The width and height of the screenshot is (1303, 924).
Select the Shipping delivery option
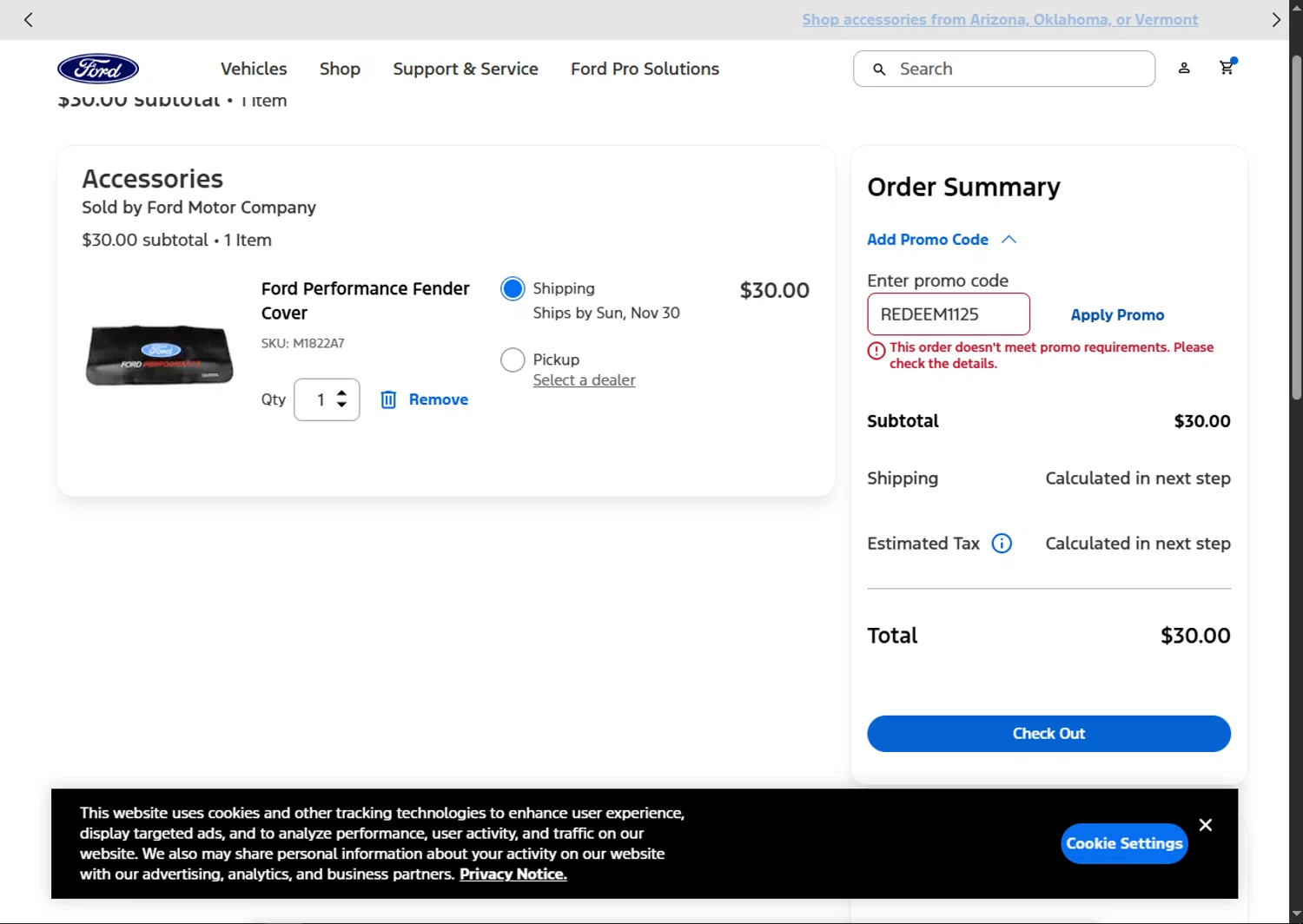[x=513, y=288]
